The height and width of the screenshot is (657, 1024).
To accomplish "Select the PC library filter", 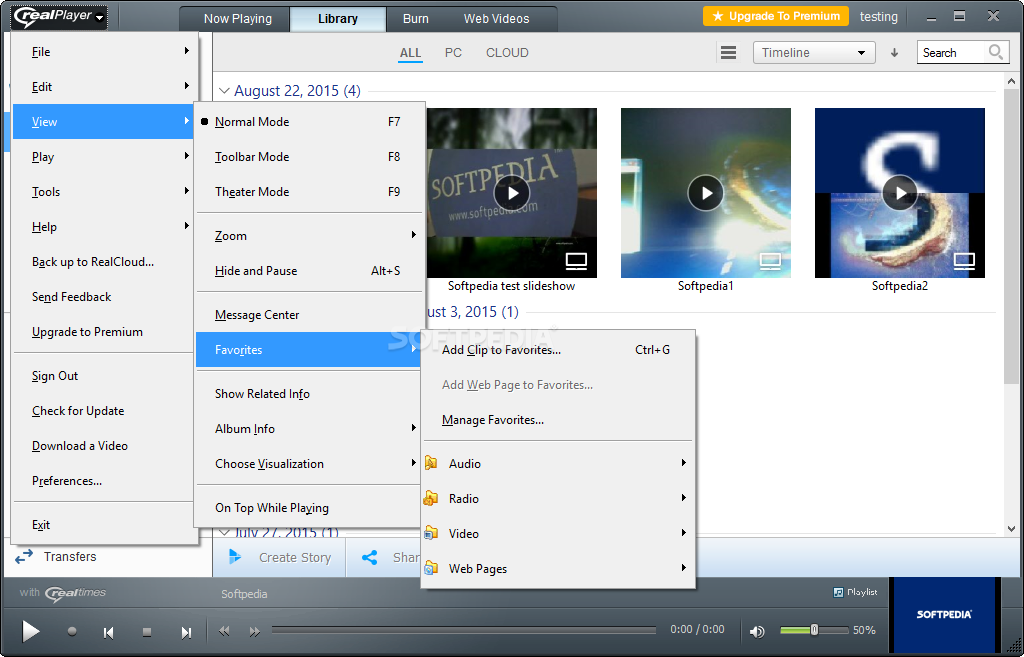I will pyautogui.click(x=453, y=53).
